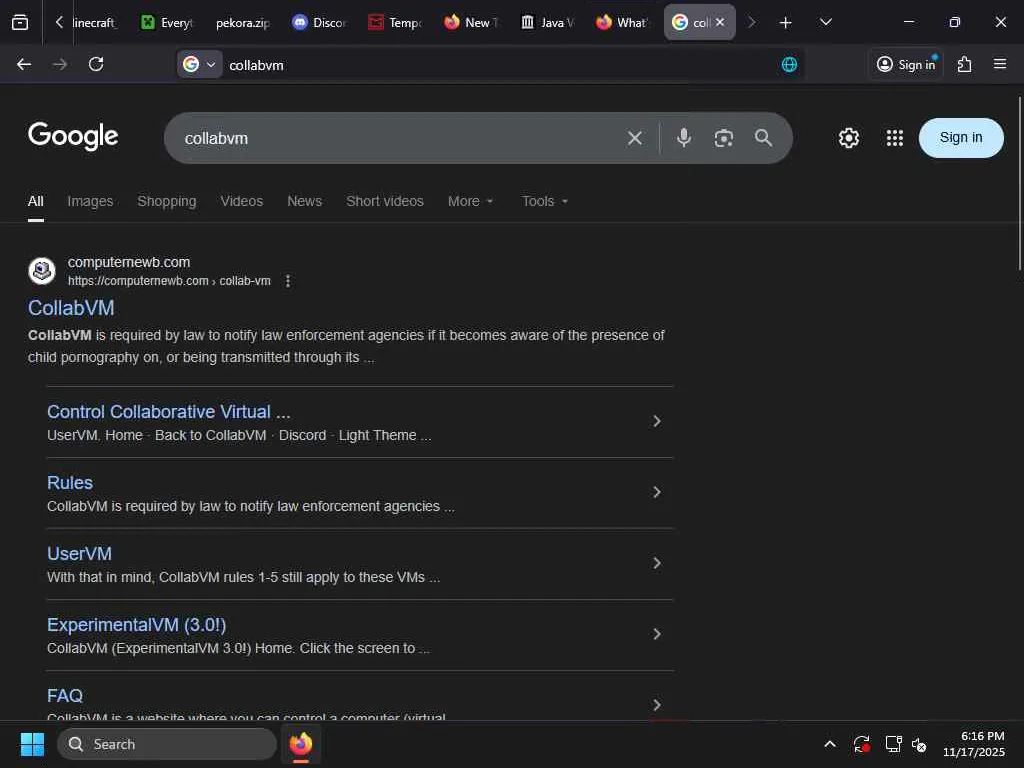The width and height of the screenshot is (1024, 768).
Task: Switch to Videos results
Action: (x=242, y=201)
